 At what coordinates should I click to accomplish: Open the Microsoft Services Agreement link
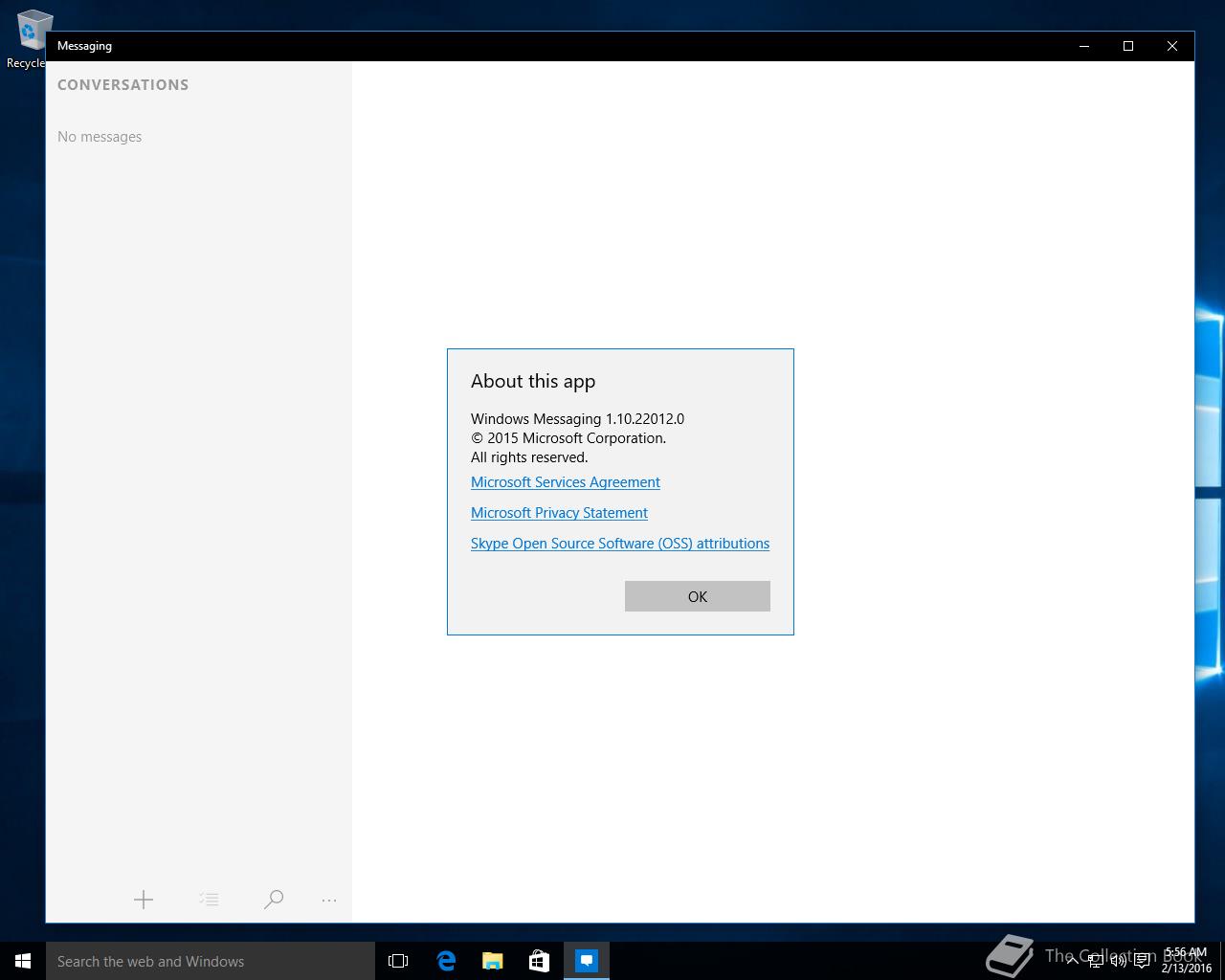tap(566, 482)
